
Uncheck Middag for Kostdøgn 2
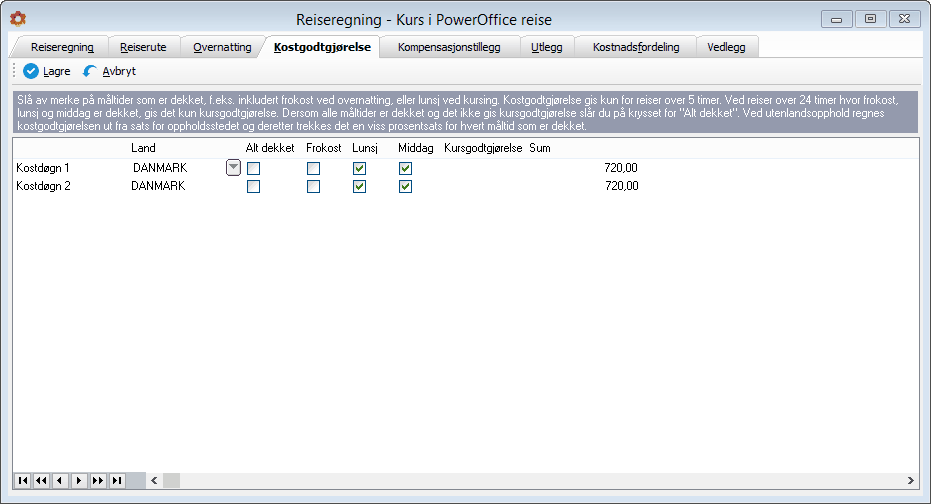pos(406,186)
